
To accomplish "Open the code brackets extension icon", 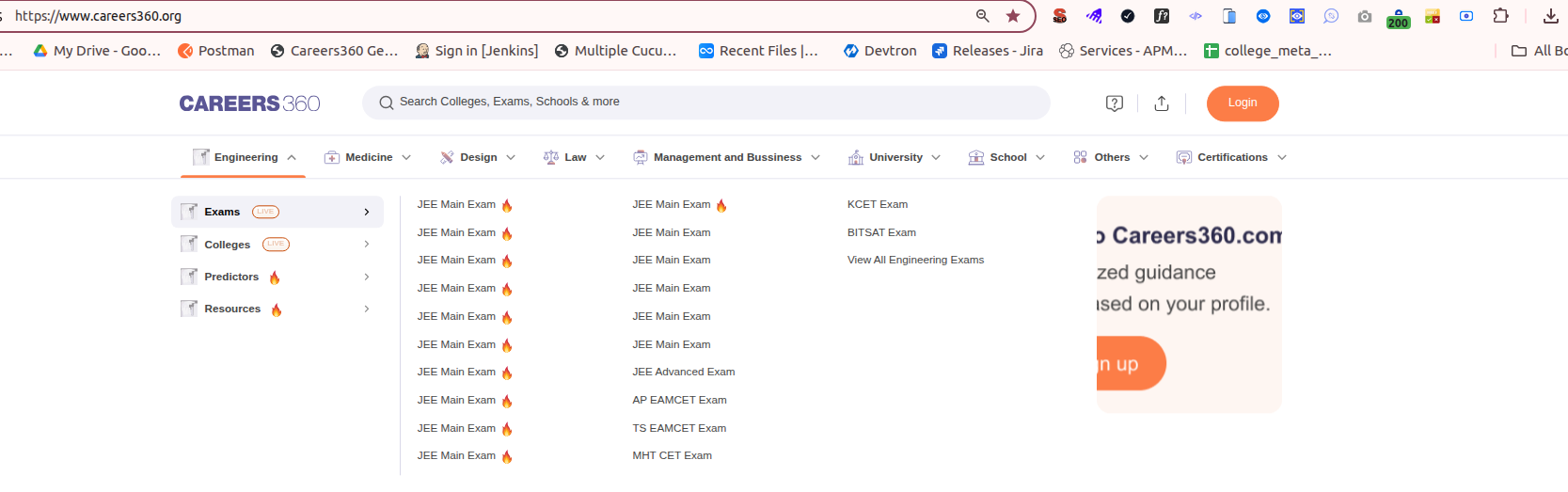I will click(x=1196, y=16).
